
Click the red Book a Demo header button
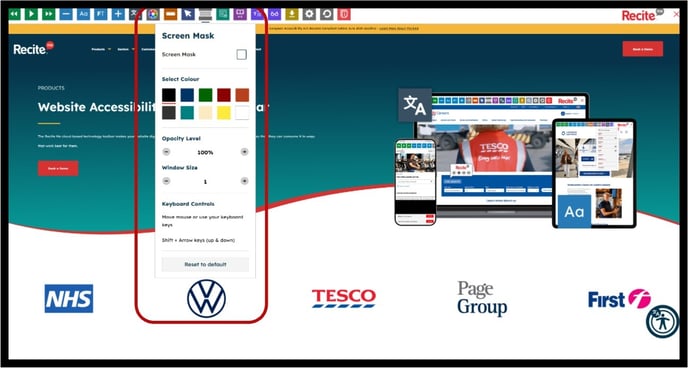[x=642, y=49]
